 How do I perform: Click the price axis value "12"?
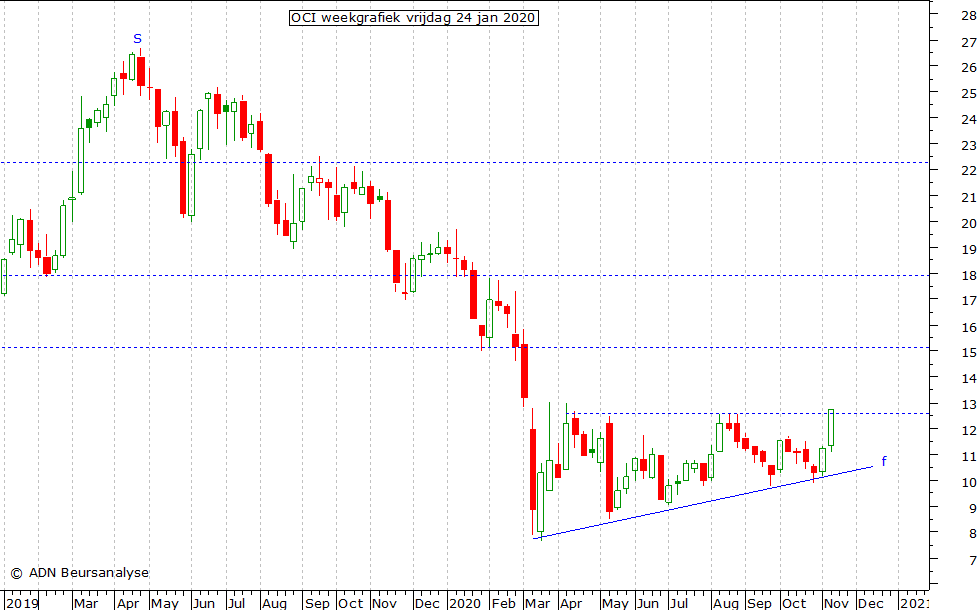tap(969, 431)
